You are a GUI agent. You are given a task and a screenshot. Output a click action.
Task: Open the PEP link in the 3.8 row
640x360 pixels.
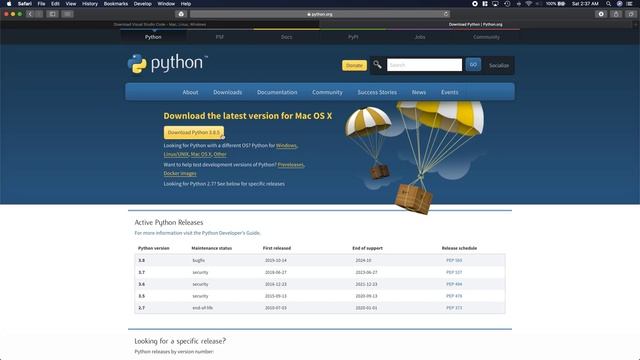click(454, 260)
